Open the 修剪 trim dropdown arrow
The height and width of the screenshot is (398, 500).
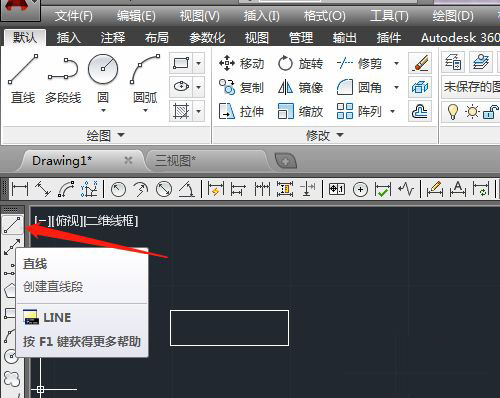coord(397,63)
